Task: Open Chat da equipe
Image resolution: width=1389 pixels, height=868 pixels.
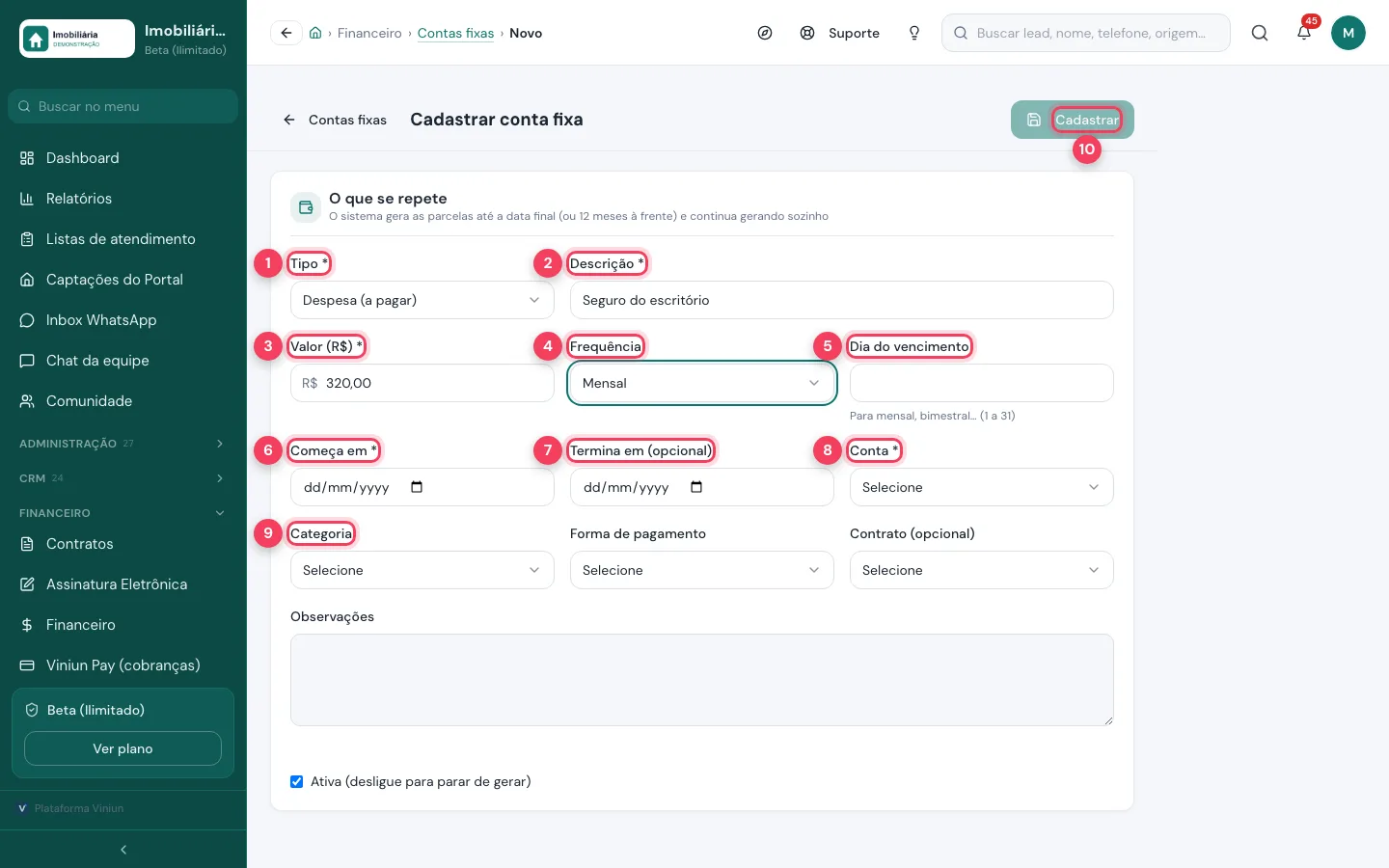Action: pyautogui.click(x=123, y=361)
